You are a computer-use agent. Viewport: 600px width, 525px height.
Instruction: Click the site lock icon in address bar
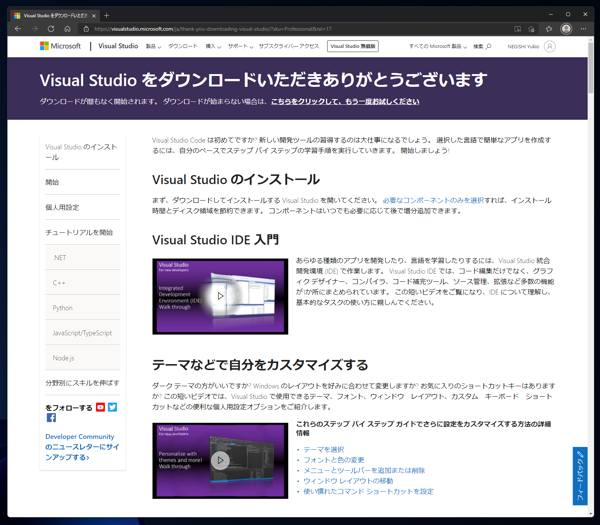pyautogui.click(x=86, y=29)
